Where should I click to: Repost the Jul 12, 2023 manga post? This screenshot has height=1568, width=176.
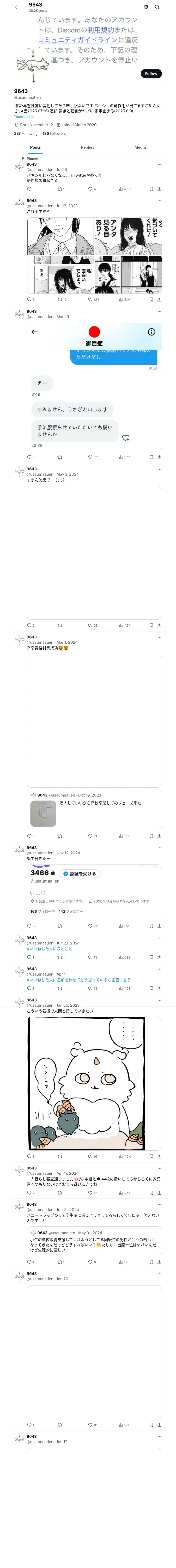point(62,299)
